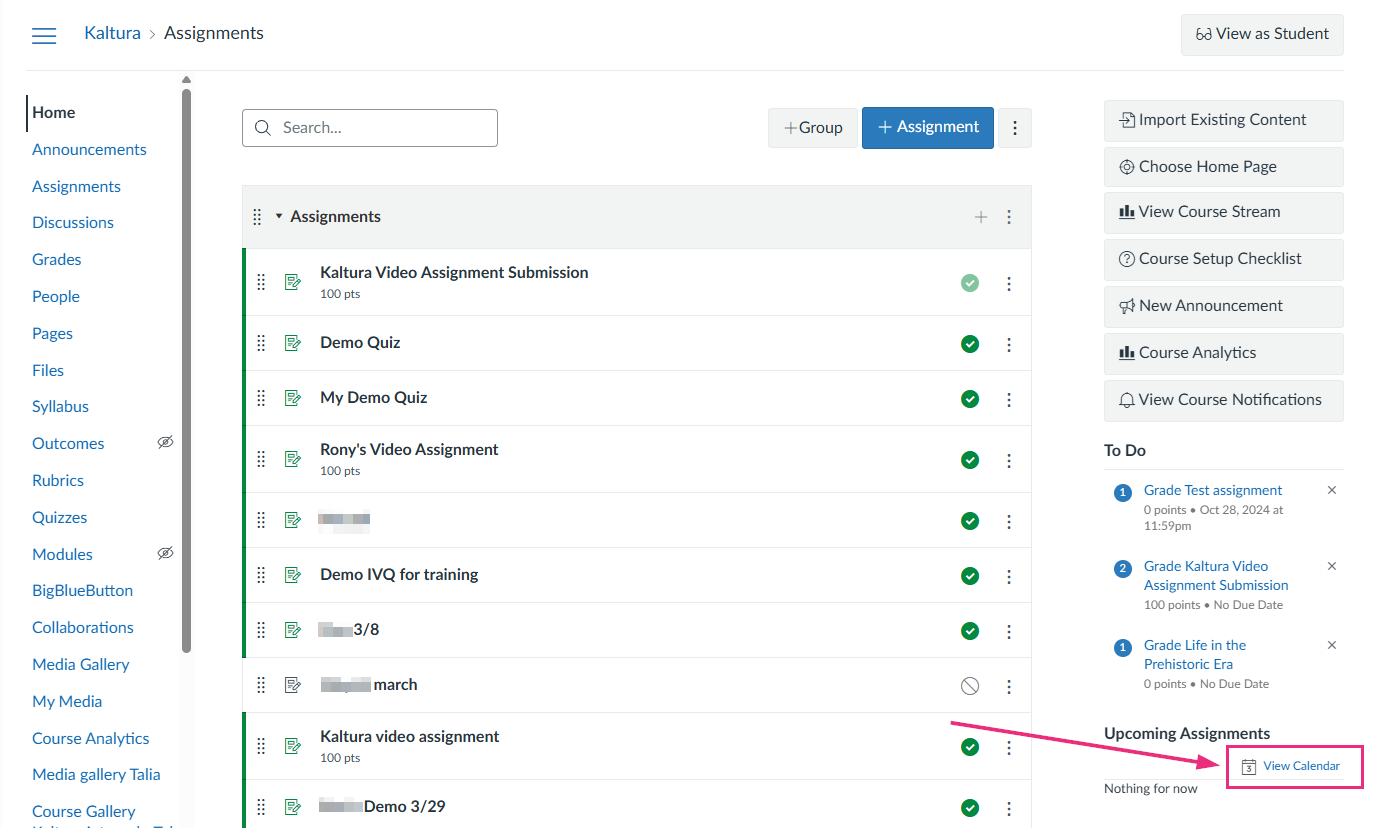
Task: Toggle publish status of Kaltura Video Assignment Submission
Action: coord(969,283)
